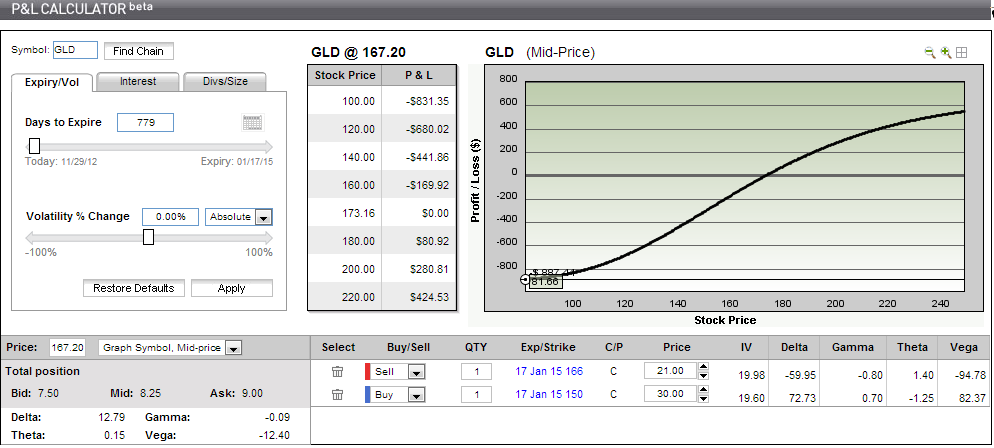This screenshot has width=994, height=448.
Task: Zoom out the P&L chart
Action: tap(930, 53)
